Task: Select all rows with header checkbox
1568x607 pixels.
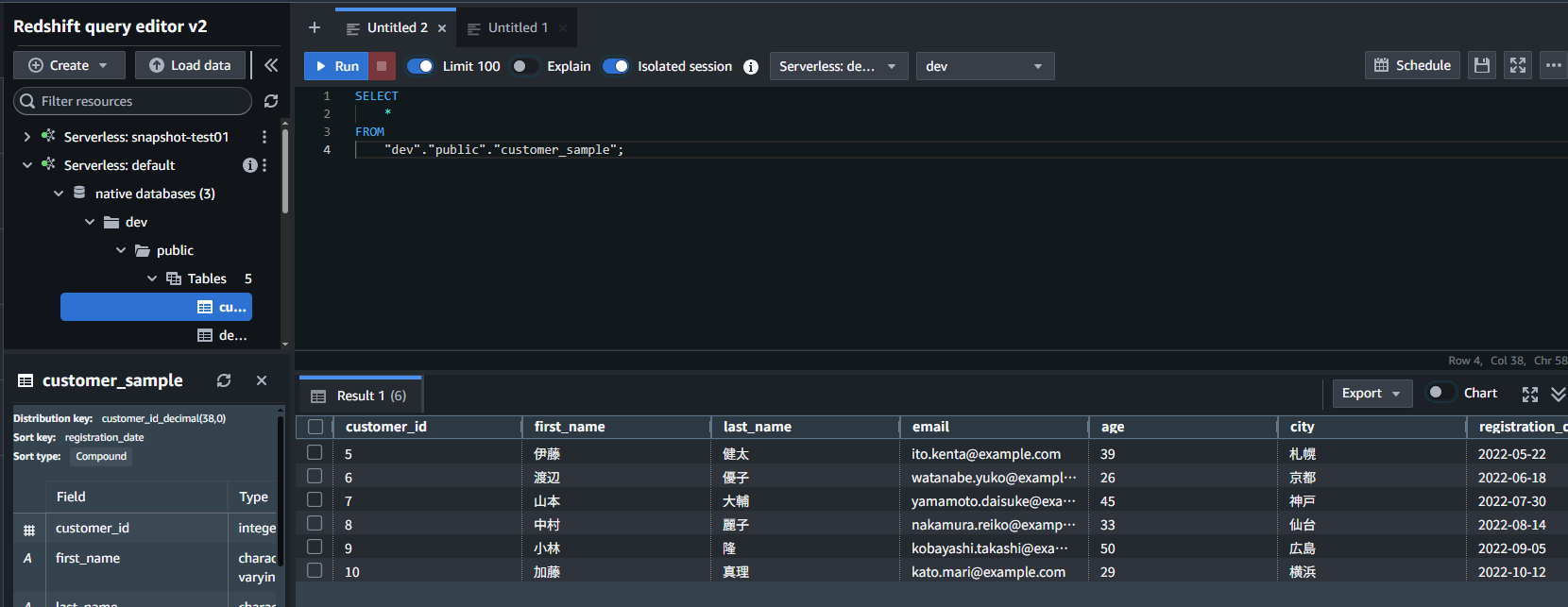Action: [x=315, y=427]
